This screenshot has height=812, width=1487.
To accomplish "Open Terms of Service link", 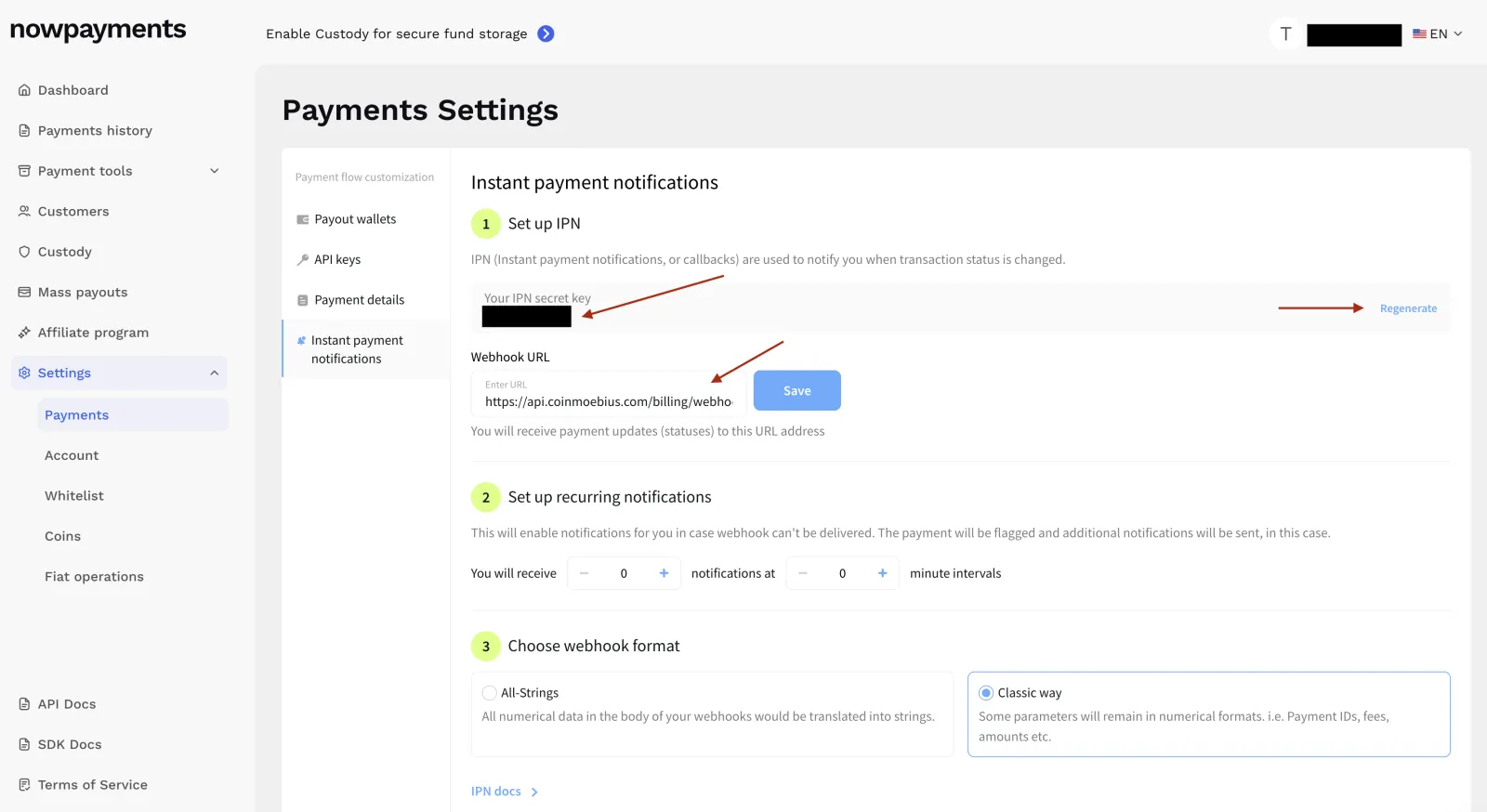I will tap(93, 785).
